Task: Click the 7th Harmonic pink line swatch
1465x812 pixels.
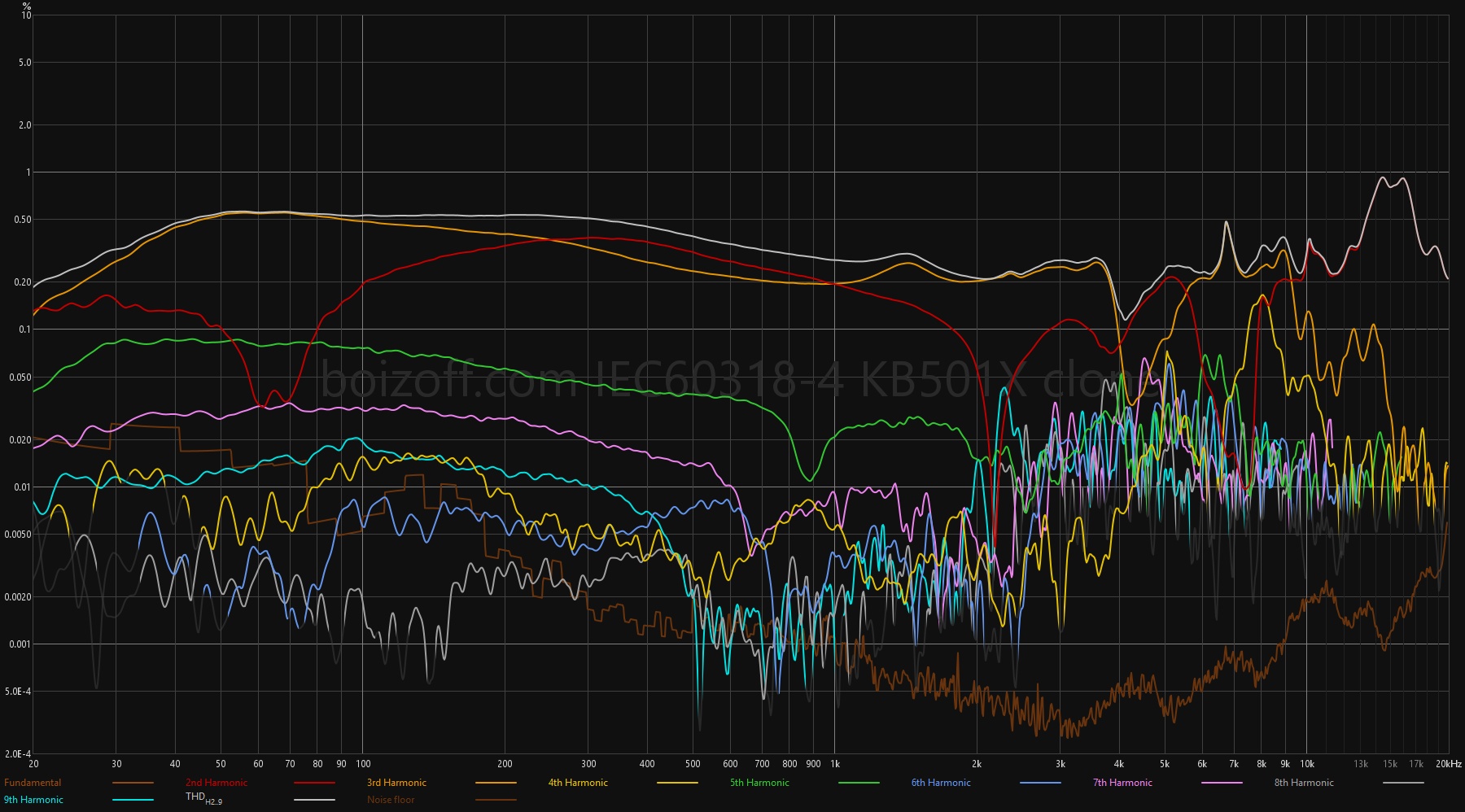Action: click(x=1222, y=783)
